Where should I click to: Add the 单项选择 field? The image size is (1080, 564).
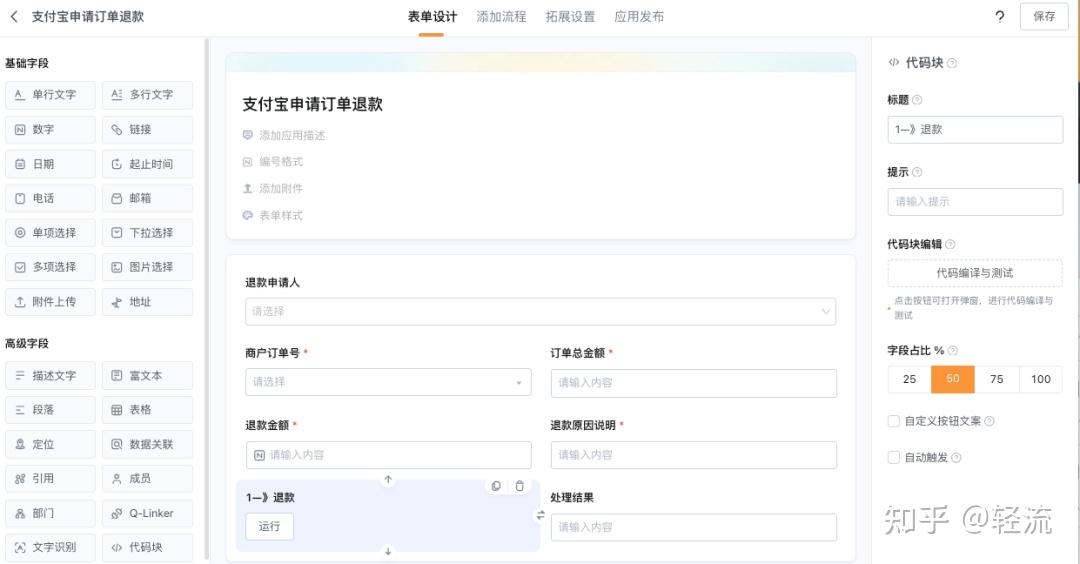[50, 233]
